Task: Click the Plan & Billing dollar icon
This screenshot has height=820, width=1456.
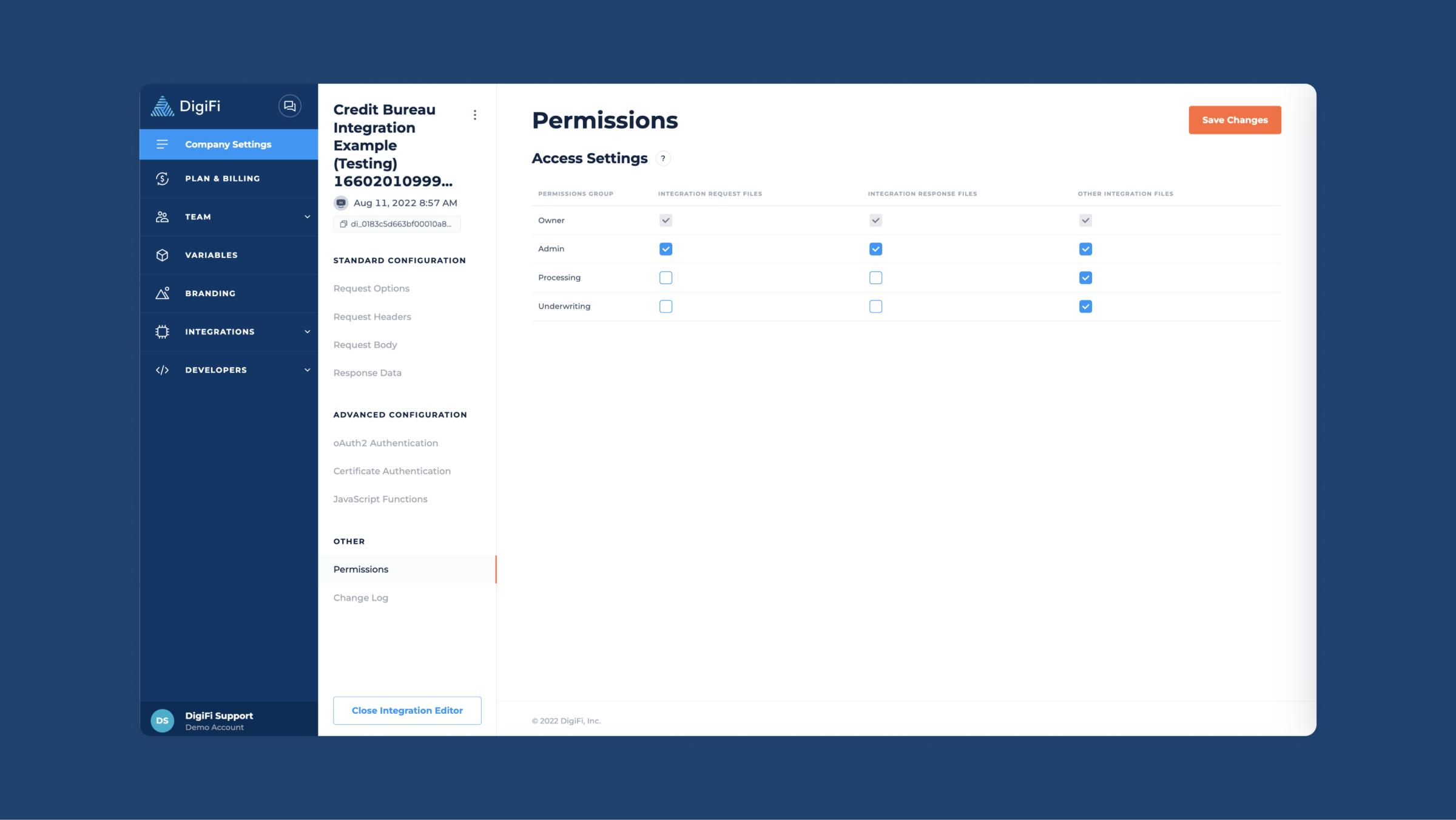Action: click(162, 178)
